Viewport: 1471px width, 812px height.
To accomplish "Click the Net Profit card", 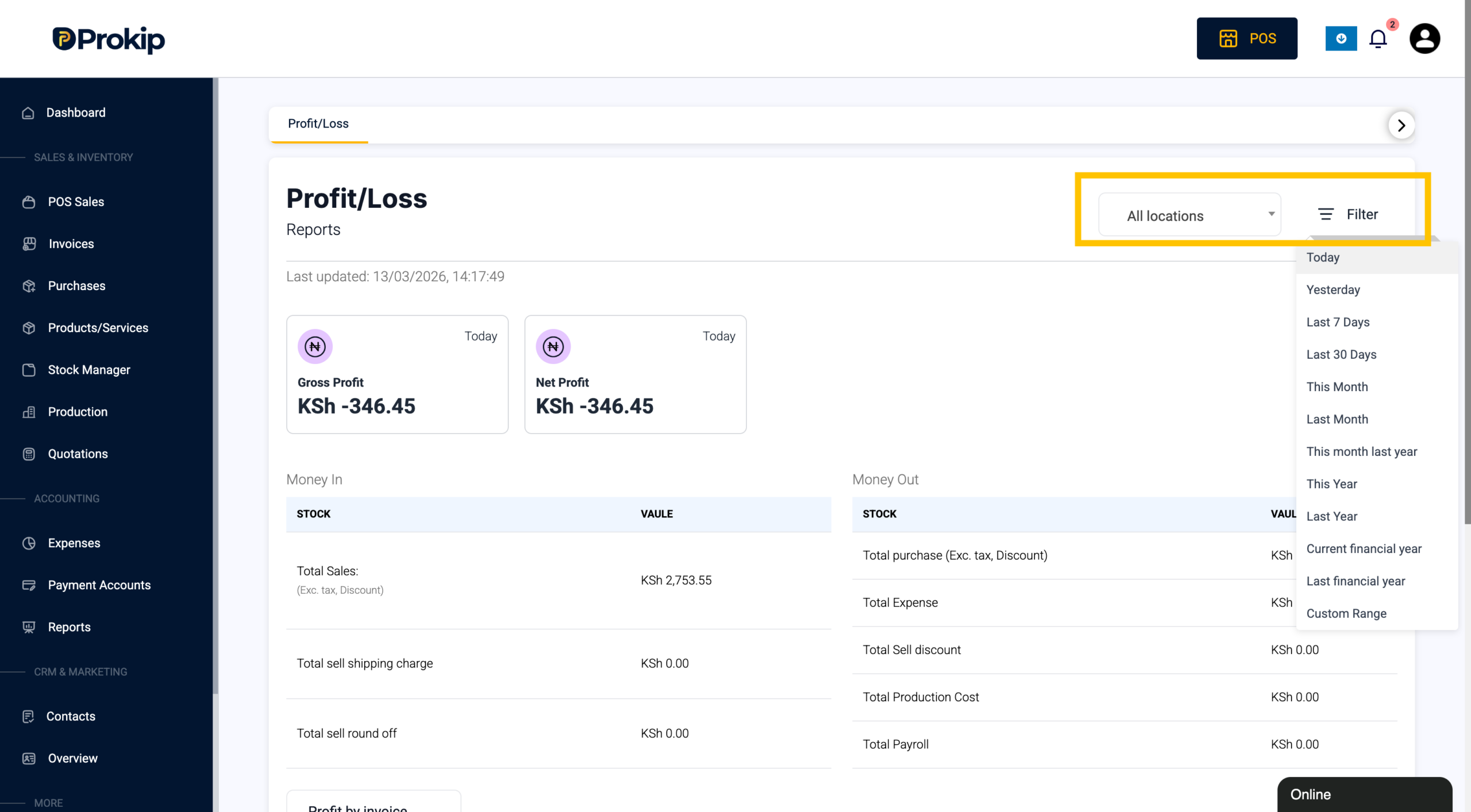I will coord(636,374).
